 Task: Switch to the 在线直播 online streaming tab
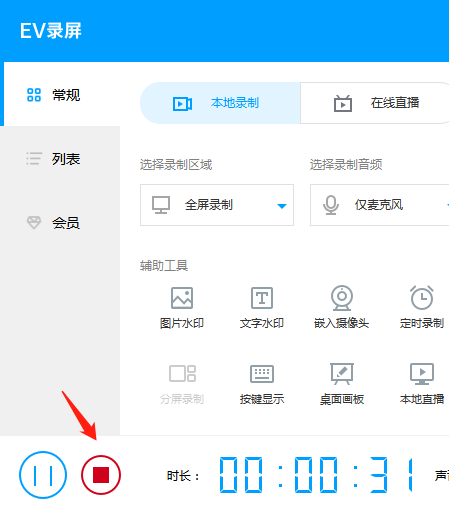[375, 103]
